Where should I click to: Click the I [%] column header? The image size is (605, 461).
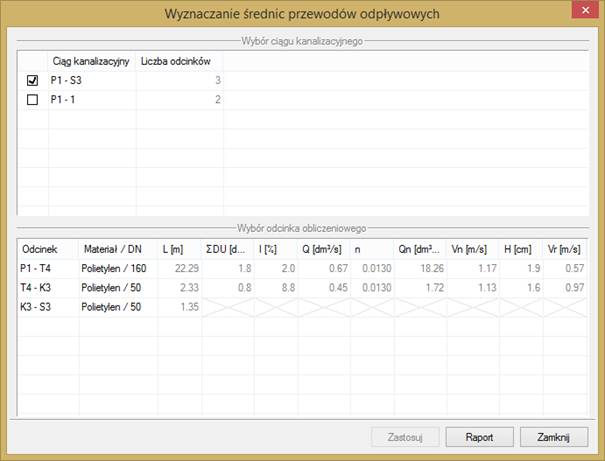276,249
